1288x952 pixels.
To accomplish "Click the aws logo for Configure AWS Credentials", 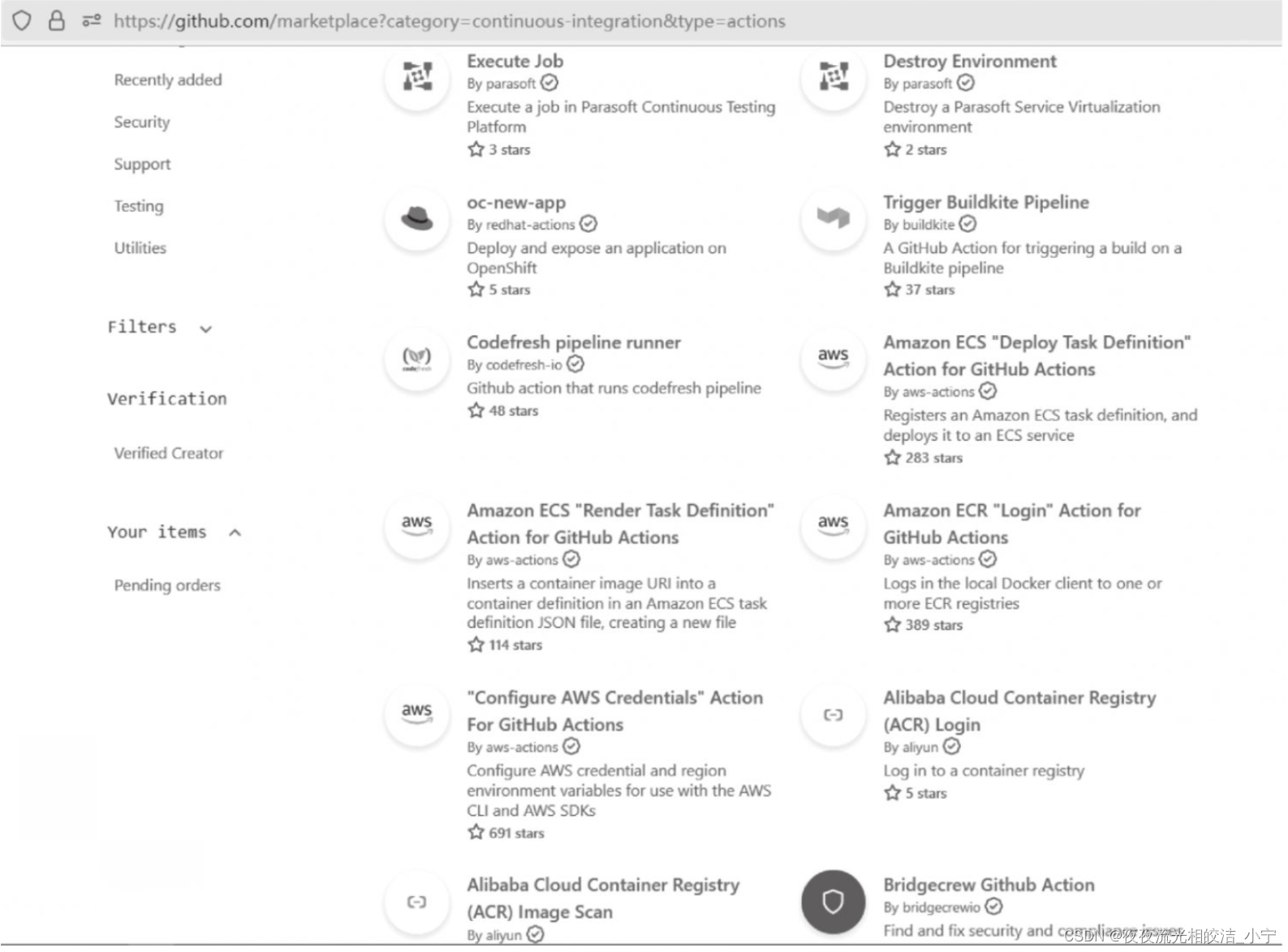I will (417, 713).
